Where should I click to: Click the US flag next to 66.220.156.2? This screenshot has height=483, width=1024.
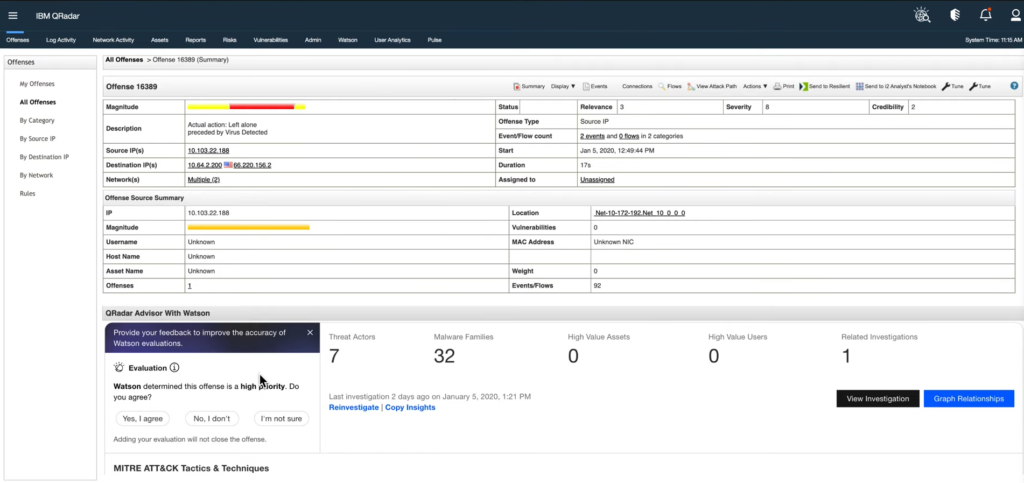tap(228, 165)
